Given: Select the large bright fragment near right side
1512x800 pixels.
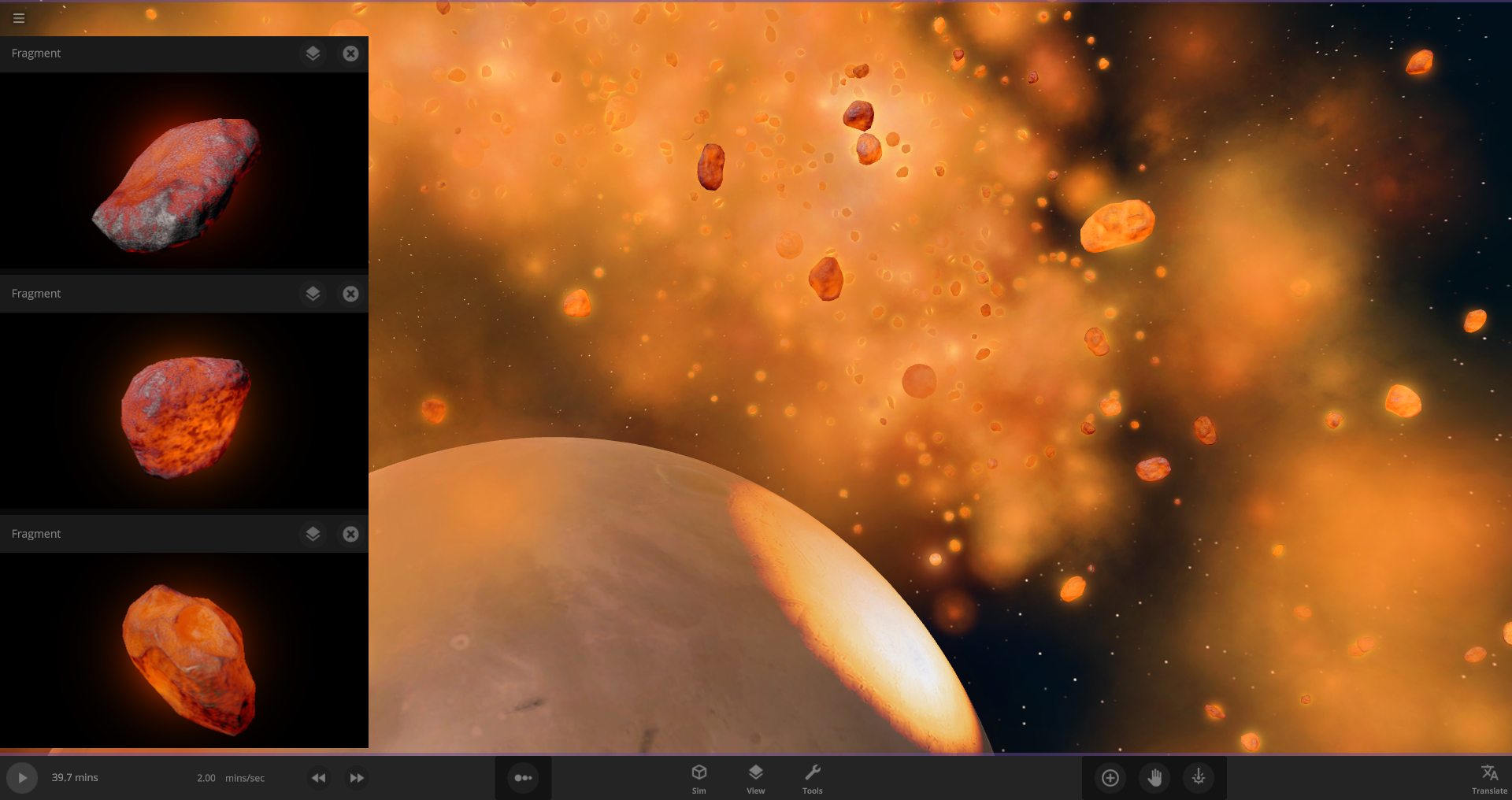Looking at the screenshot, I should (1117, 225).
